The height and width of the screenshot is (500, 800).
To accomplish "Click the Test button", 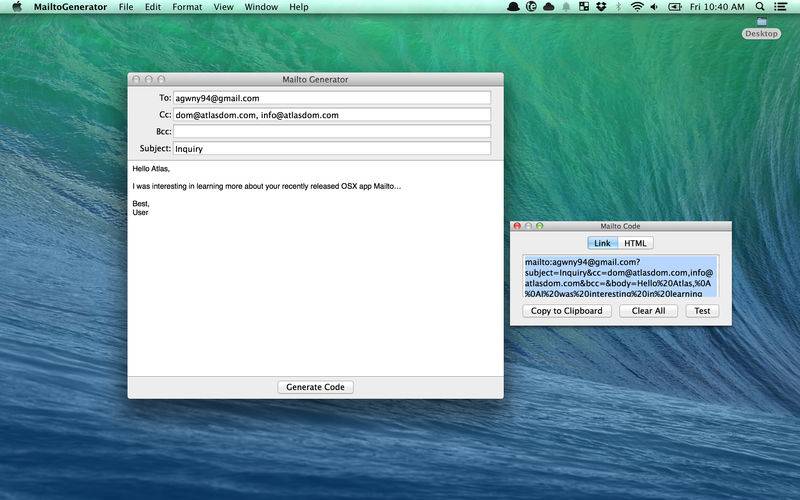I will click(x=702, y=311).
